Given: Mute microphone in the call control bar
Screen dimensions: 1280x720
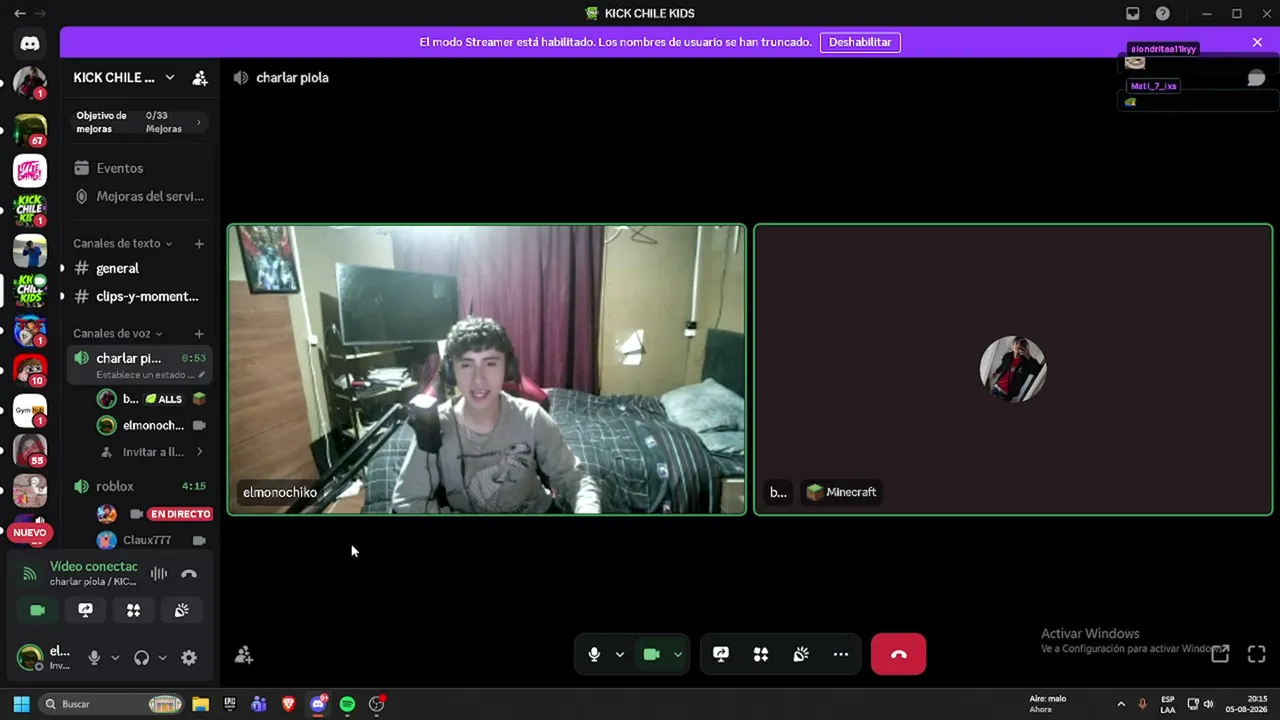Looking at the screenshot, I should coord(594,654).
